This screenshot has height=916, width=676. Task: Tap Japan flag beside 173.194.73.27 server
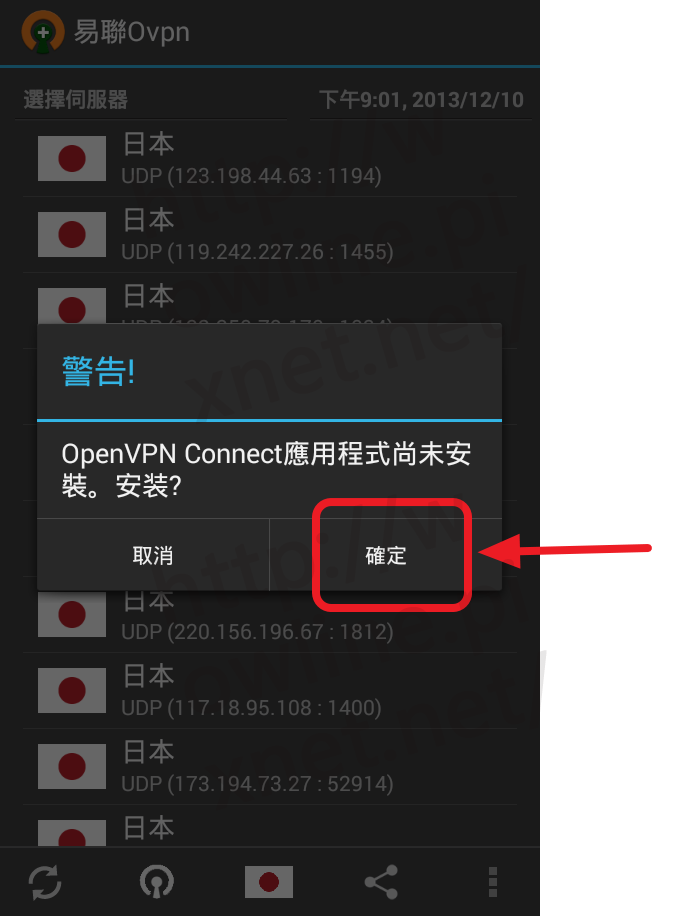pyautogui.click(x=72, y=766)
